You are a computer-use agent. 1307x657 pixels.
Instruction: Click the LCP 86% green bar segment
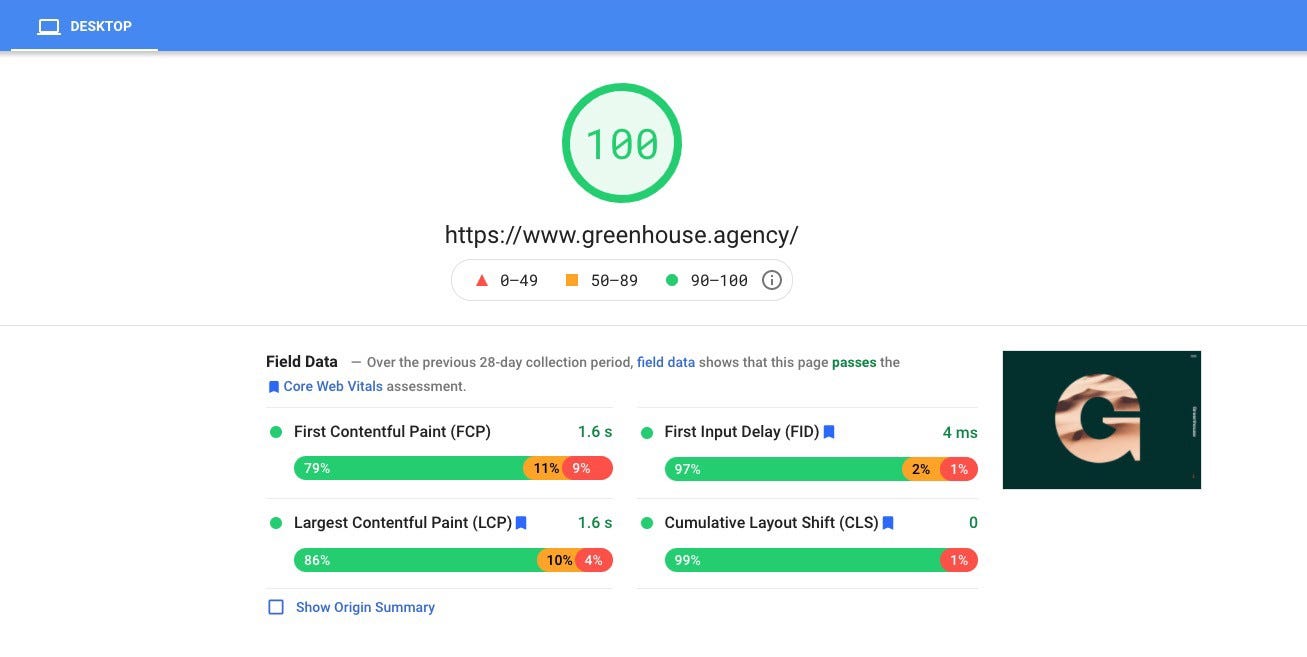[x=416, y=560]
